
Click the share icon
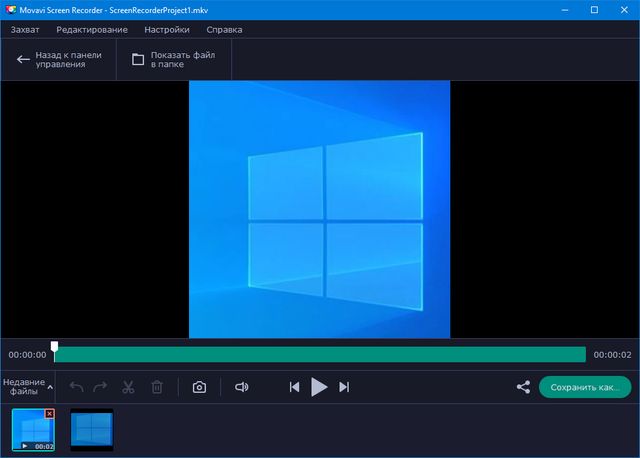(523, 387)
